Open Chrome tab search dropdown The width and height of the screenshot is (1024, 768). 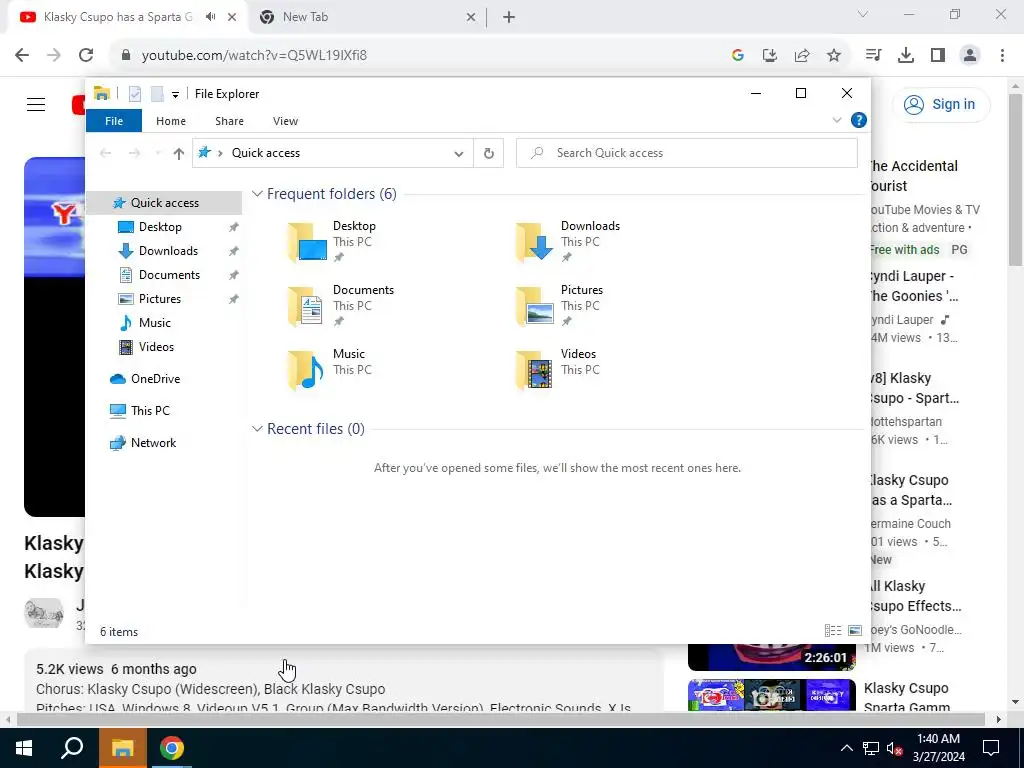point(863,14)
